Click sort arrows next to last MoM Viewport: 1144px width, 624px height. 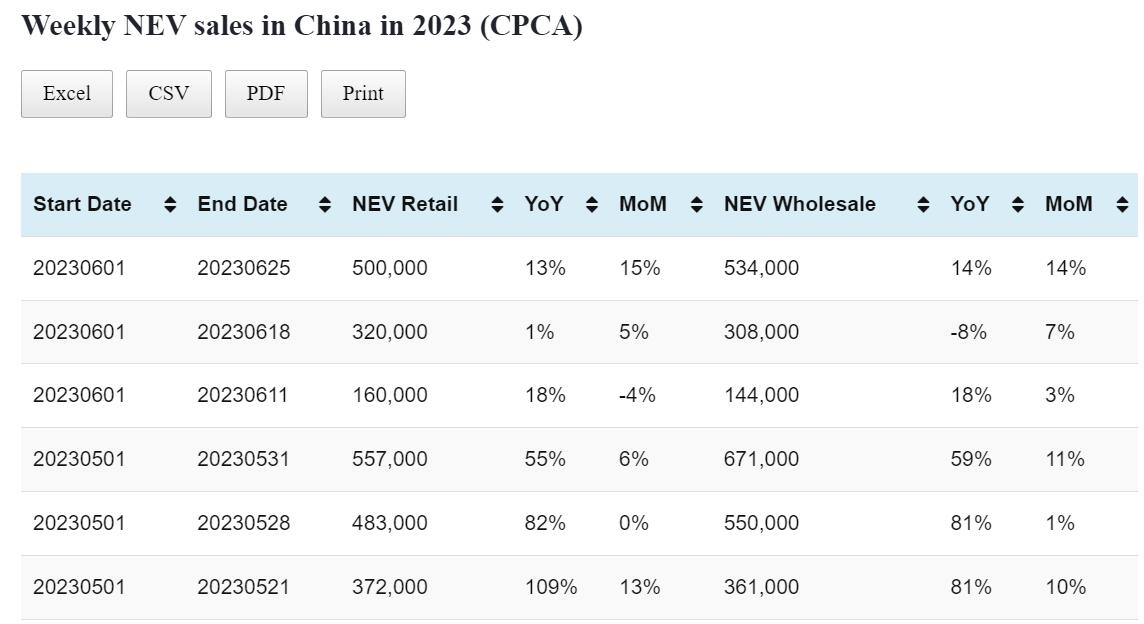pos(1122,205)
